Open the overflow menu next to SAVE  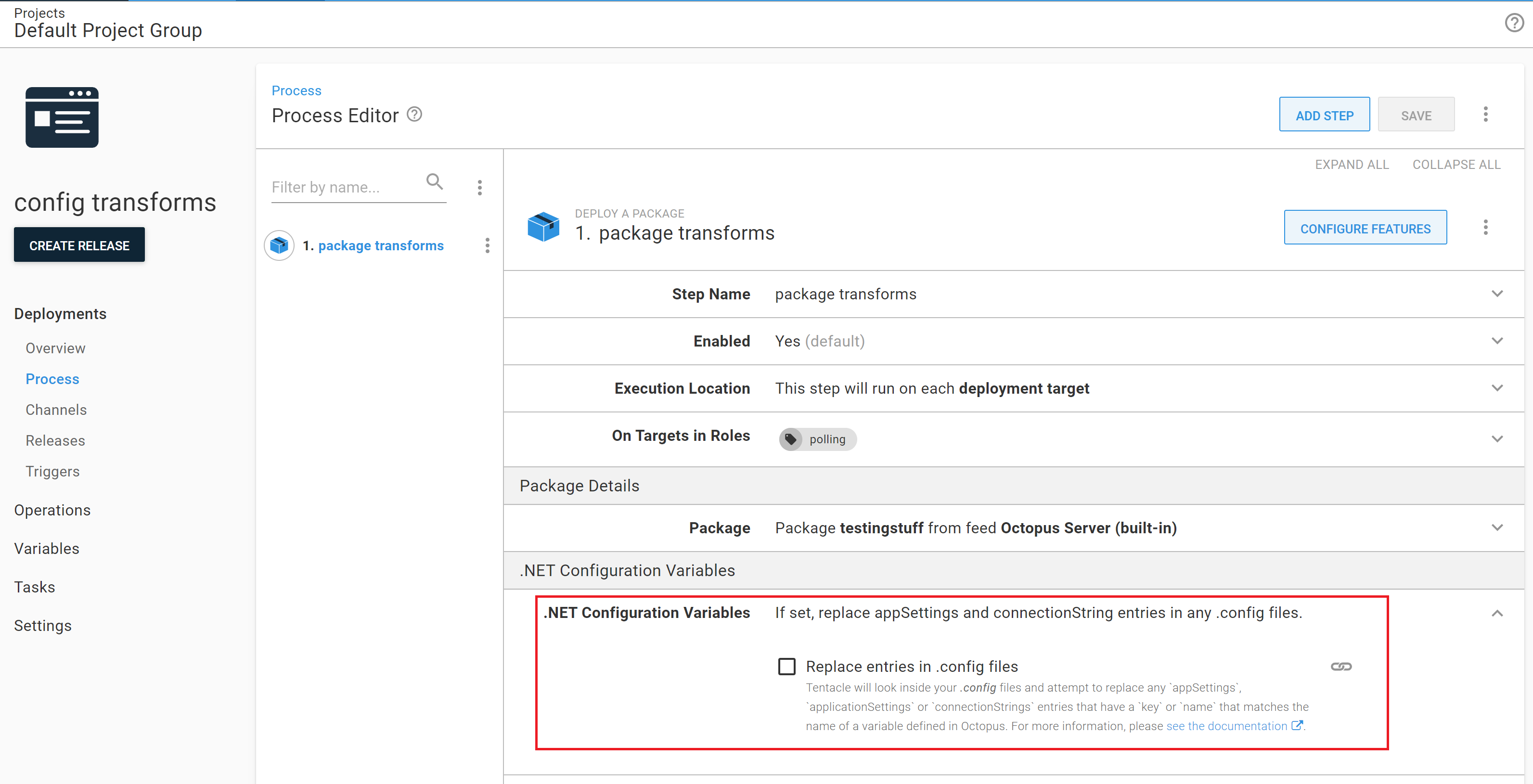[x=1485, y=114]
